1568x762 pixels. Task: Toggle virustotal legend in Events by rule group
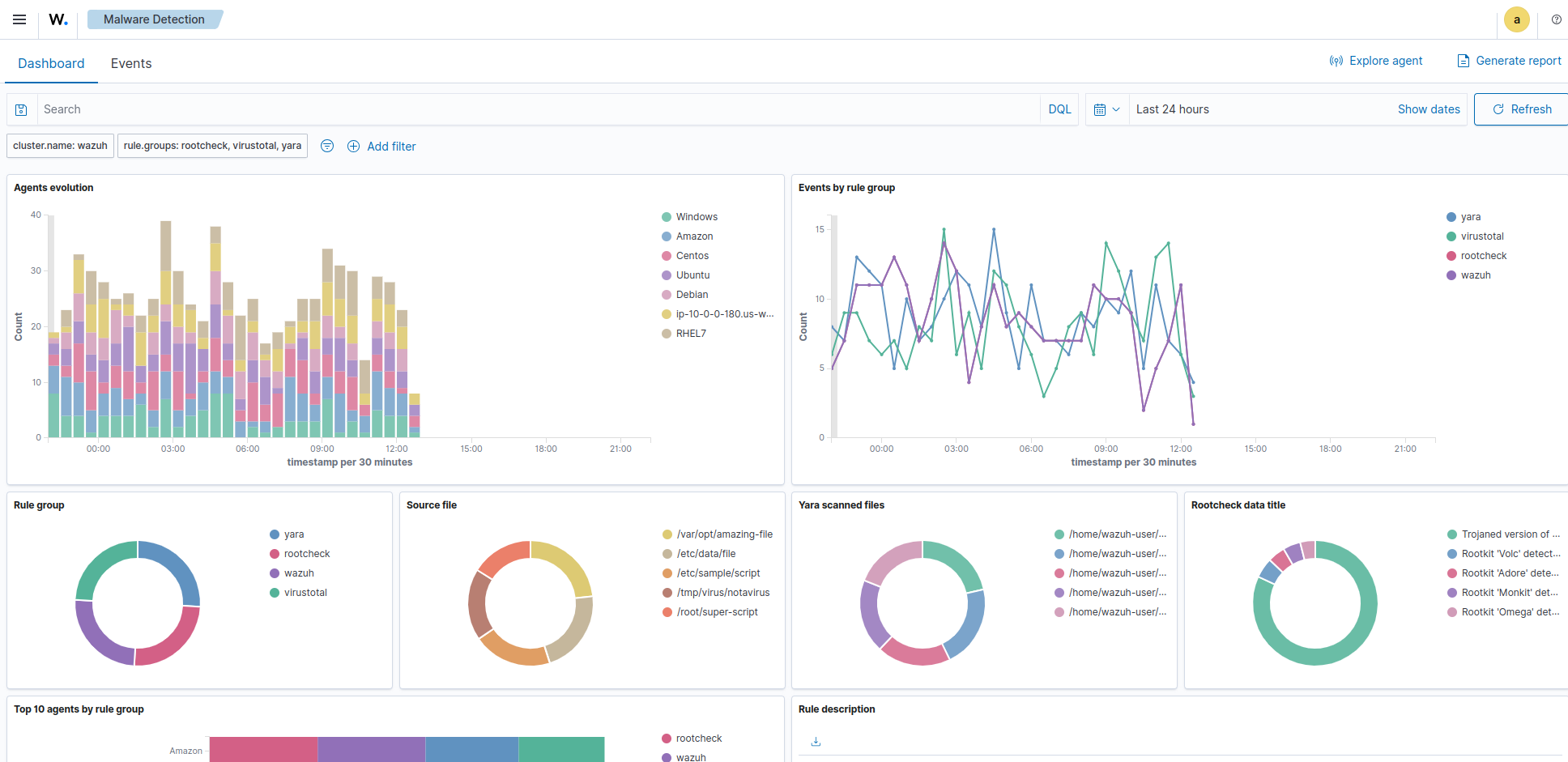pos(1481,236)
